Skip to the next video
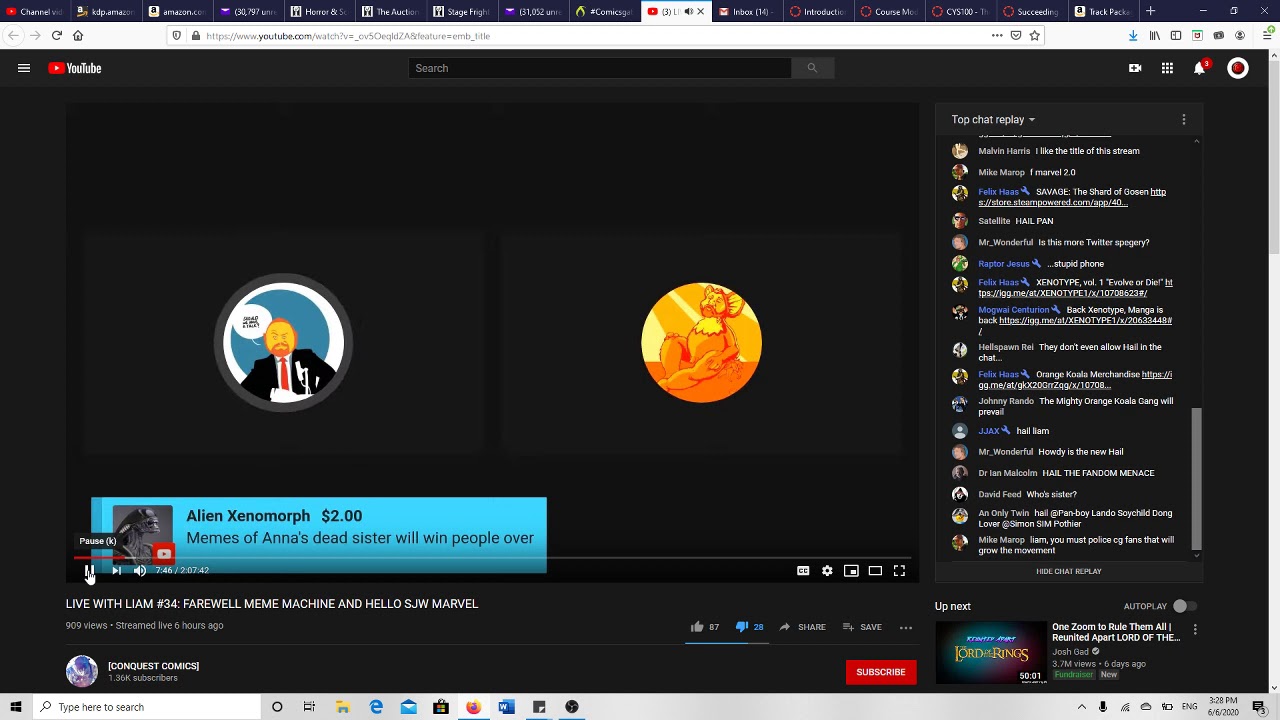Viewport: 1280px width, 720px height. pyautogui.click(x=116, y=570)
